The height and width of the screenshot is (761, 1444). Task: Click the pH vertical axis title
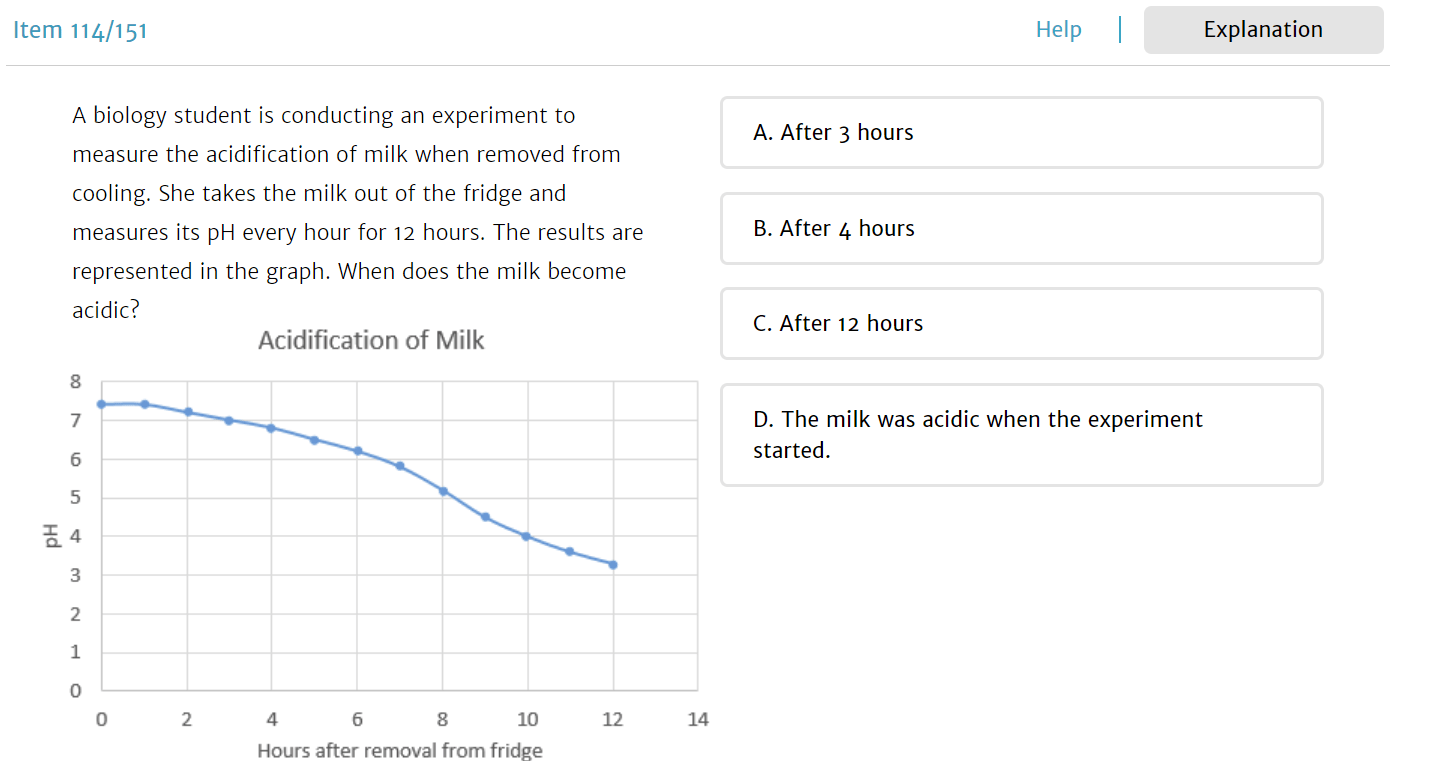coord(47,536)
